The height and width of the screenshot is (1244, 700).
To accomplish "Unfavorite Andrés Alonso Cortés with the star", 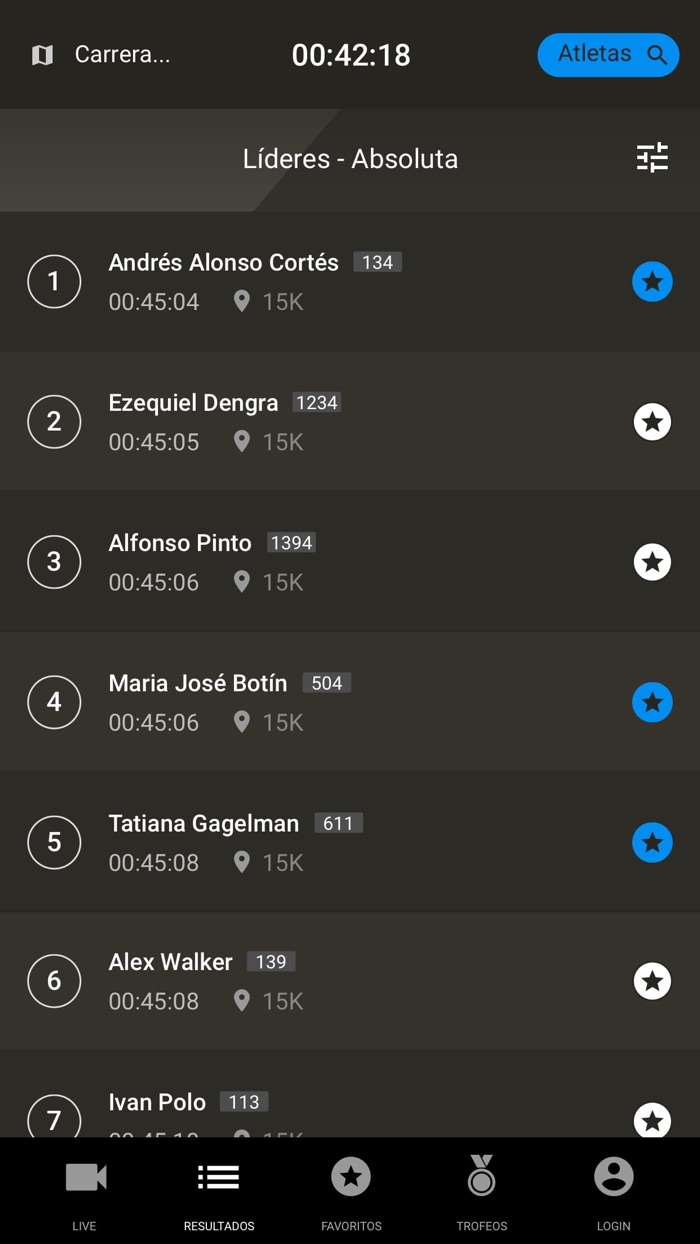I will coord(652,282).
